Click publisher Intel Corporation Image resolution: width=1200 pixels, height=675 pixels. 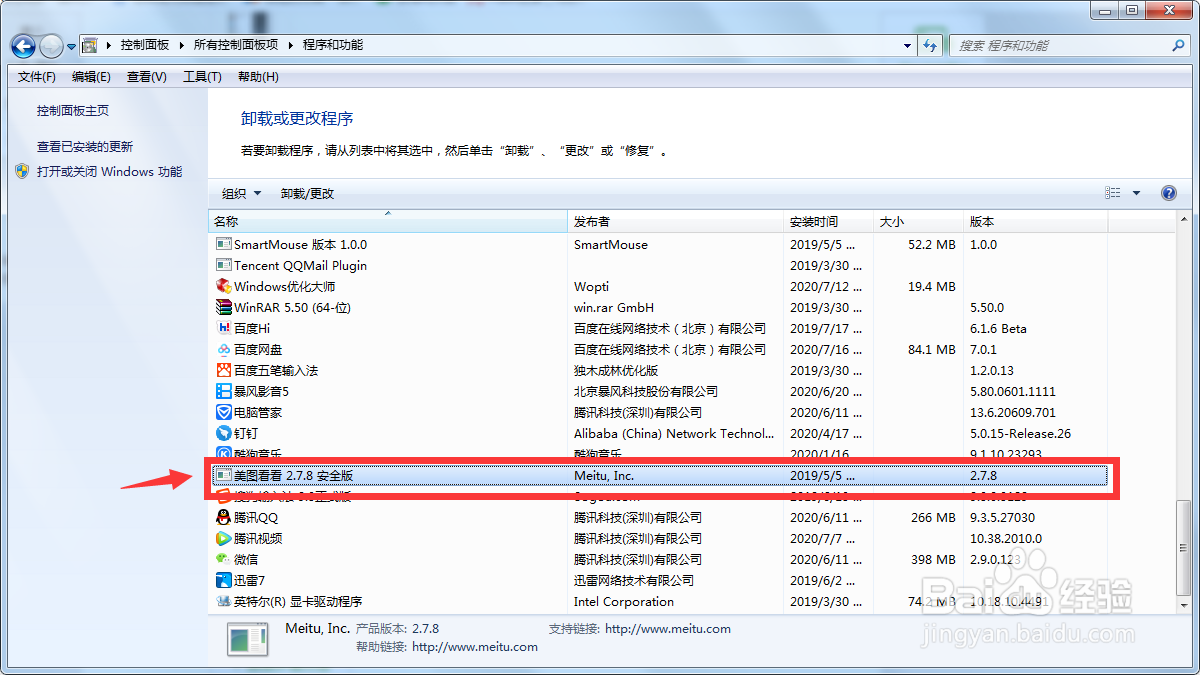click(x=624, y=601)
